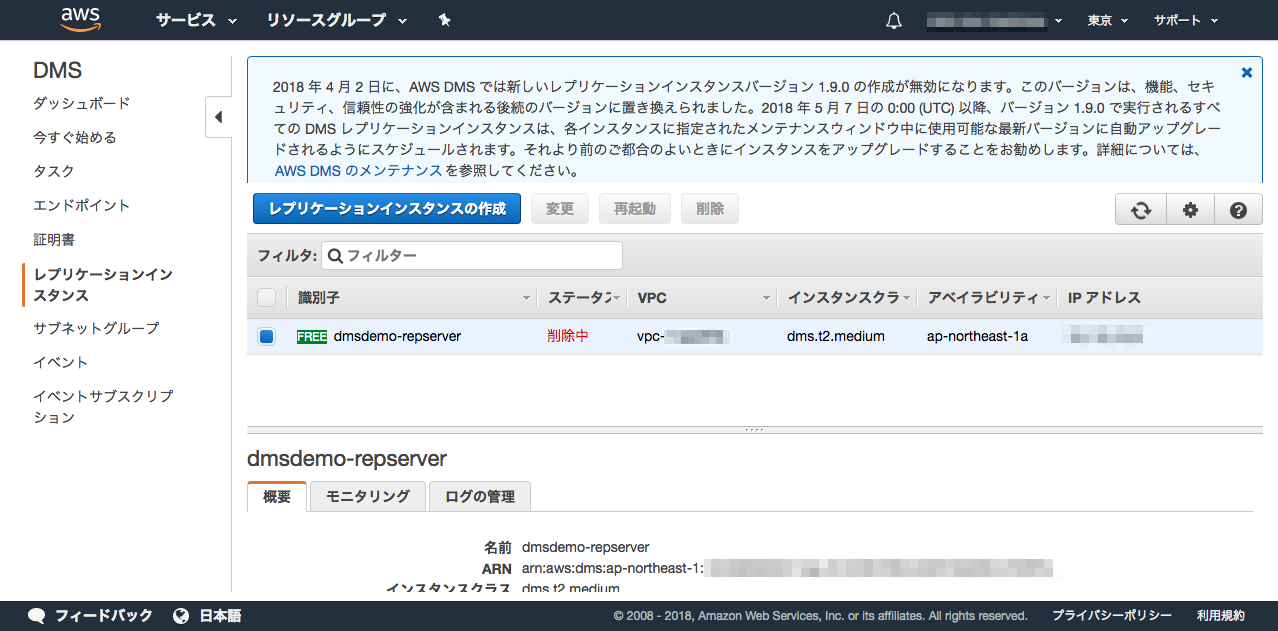Open イベントサブスクリプション in sidebar
1278x631 pixels.
(103, 406)
